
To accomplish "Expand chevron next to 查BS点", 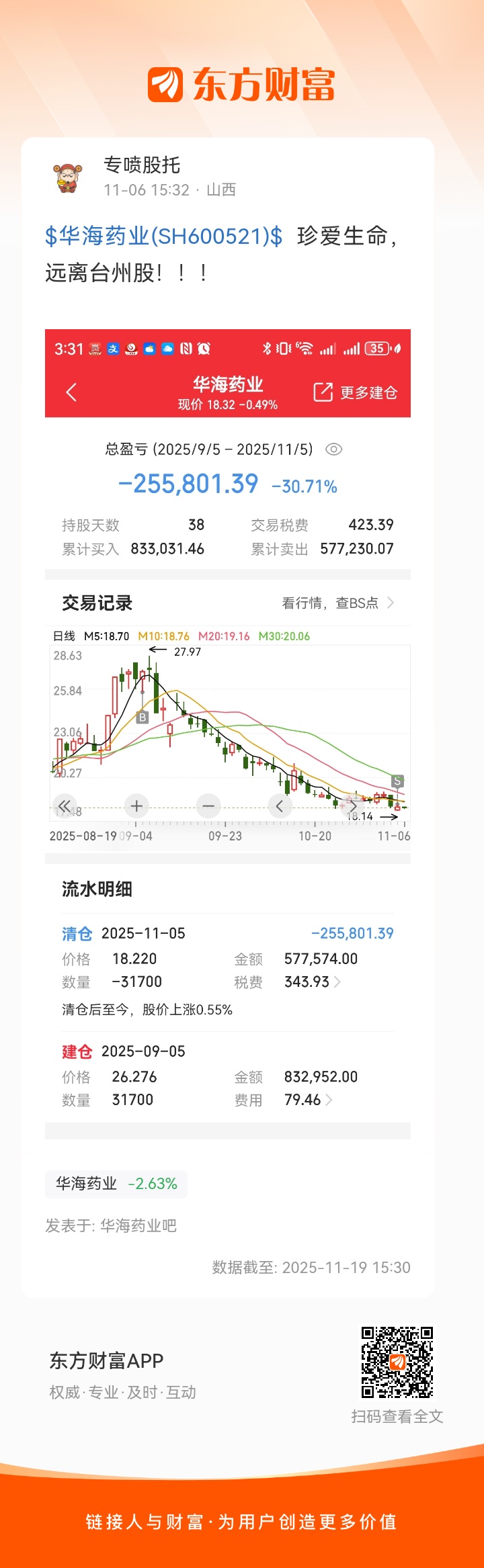I will coord(391,603).
